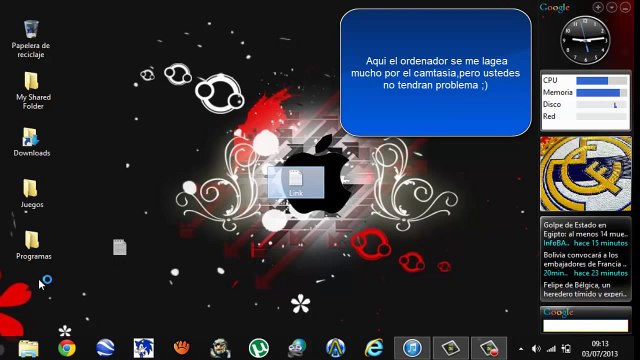The width and height of the screenshot is (640, 360).
Task: Open the Sonic game taskbar icon
Action: pyautogui.click(x=144, y=348)
